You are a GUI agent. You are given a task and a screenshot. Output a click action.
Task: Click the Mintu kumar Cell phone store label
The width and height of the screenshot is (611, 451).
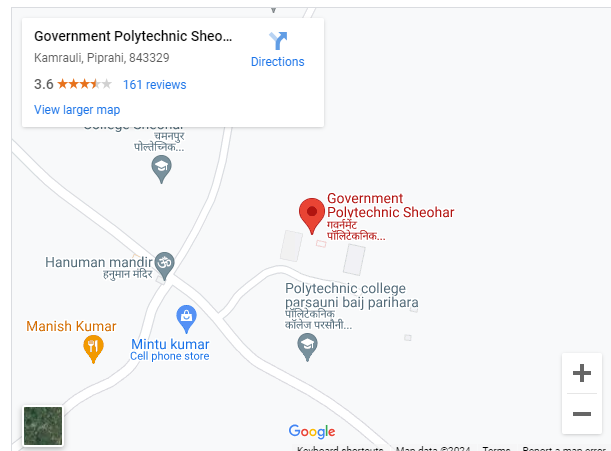click(x=170, y=350)
